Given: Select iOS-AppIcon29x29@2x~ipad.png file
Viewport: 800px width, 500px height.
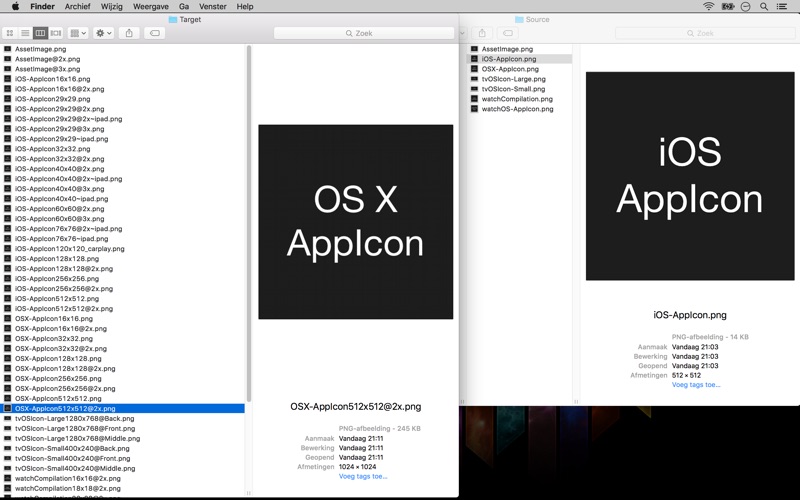Looking at the screenshot, I should tap(123, 119).
